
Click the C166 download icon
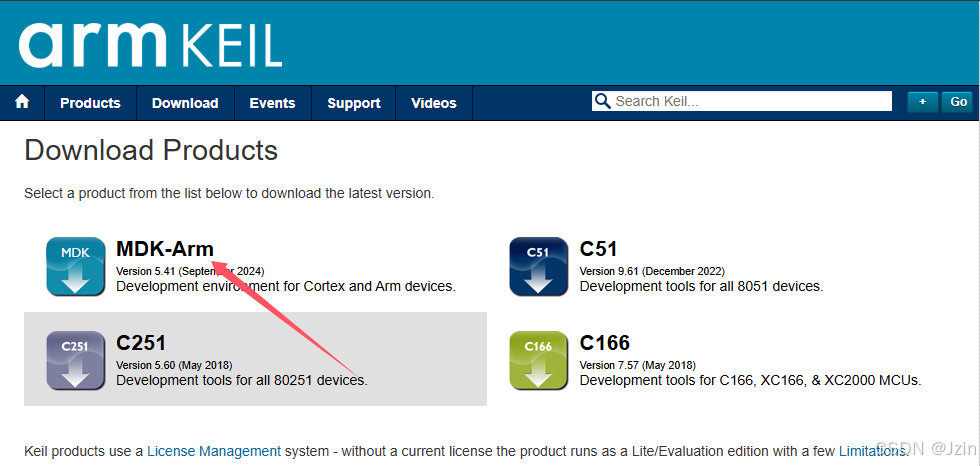point(539,360)
